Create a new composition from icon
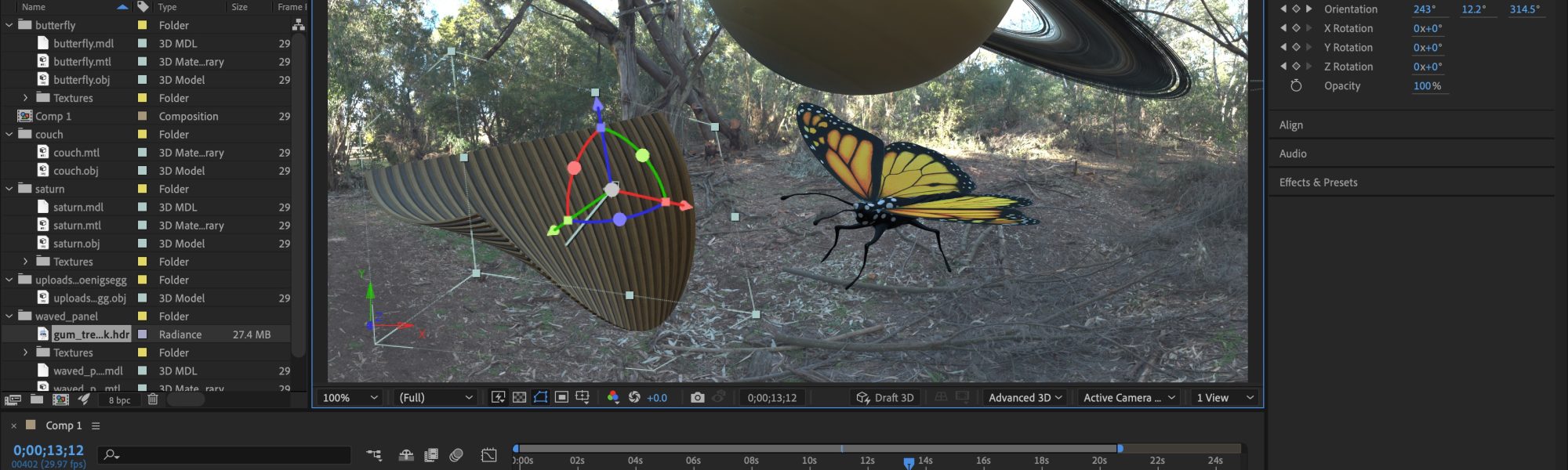The width and height of the screenshot is (1568, 470). point(60,399)
